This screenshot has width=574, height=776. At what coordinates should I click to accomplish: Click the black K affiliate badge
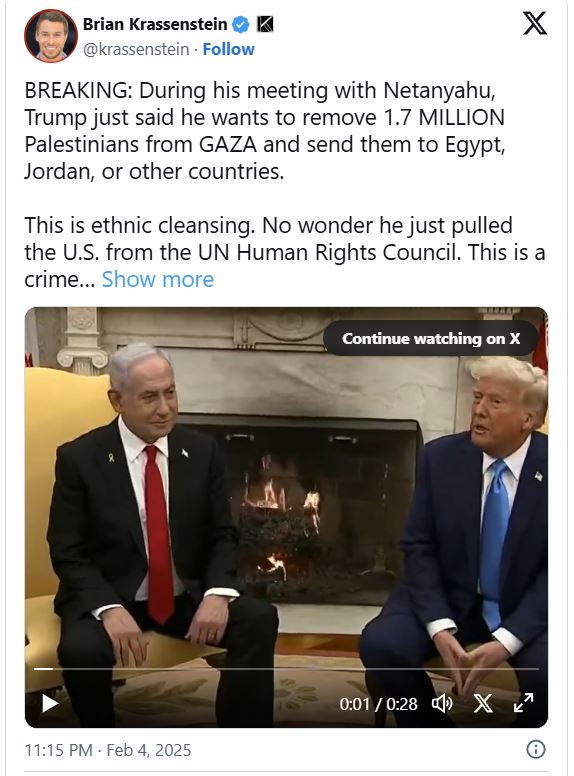tap(265, 24)
